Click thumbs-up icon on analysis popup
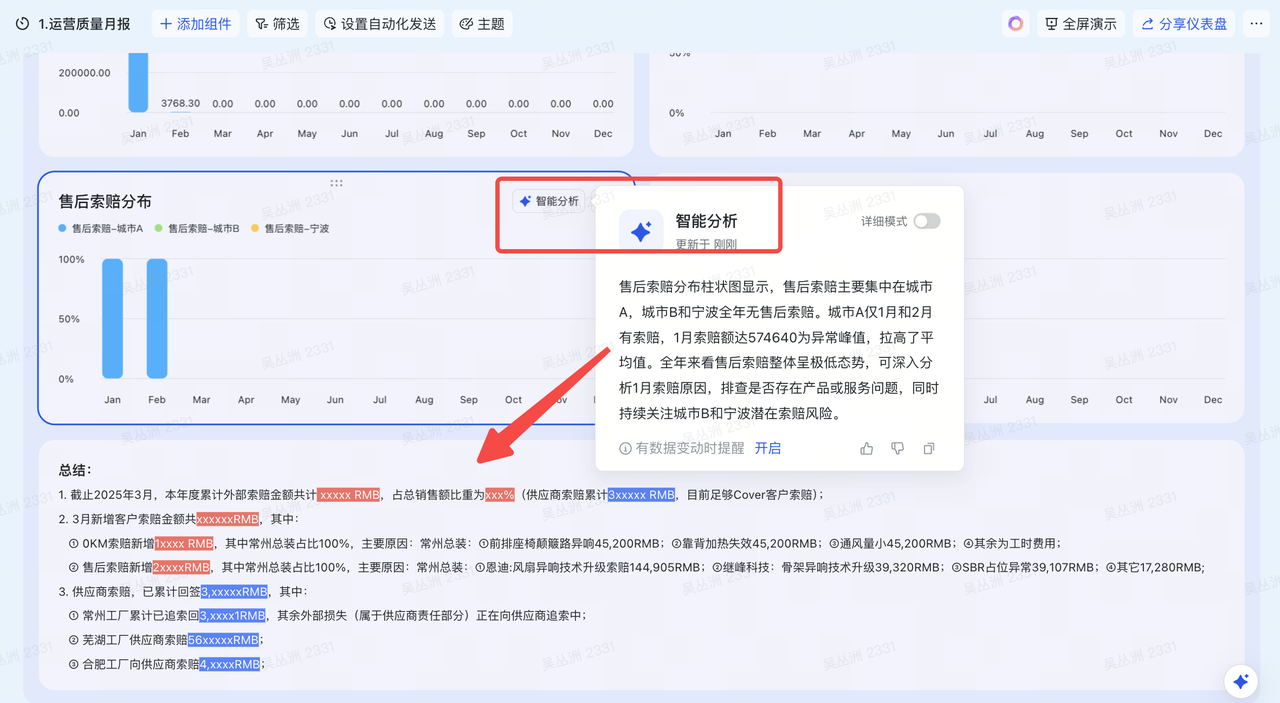 click(866, 448)
